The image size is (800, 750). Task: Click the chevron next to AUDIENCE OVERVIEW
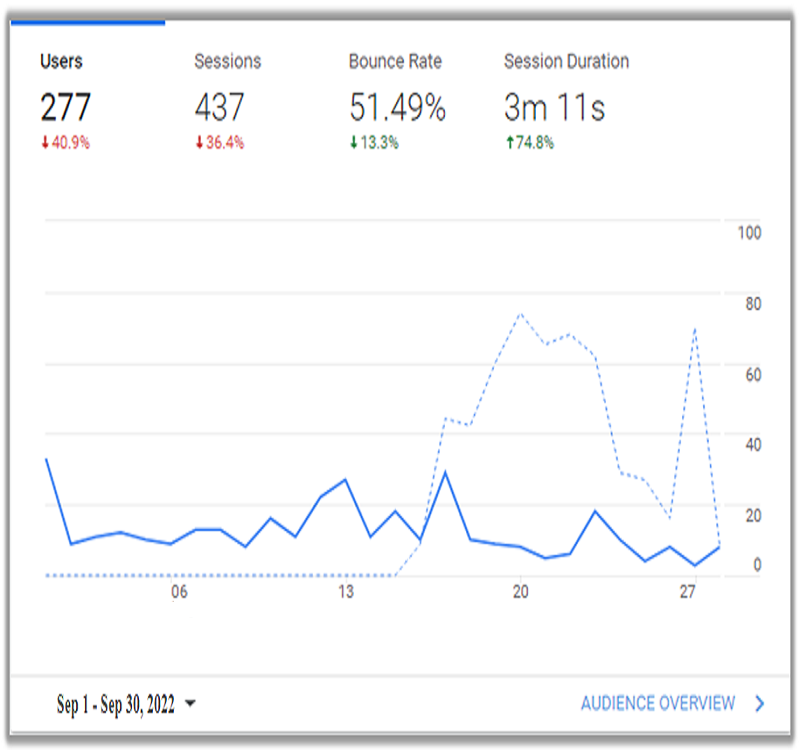coord(760,704)
